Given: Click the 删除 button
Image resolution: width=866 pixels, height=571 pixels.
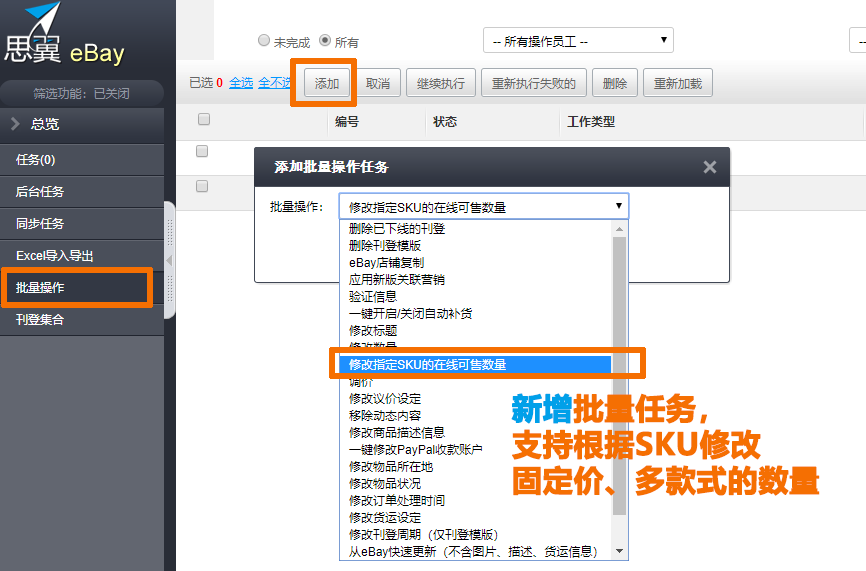Looking at the screenshot, I should [x=615, y=83].
